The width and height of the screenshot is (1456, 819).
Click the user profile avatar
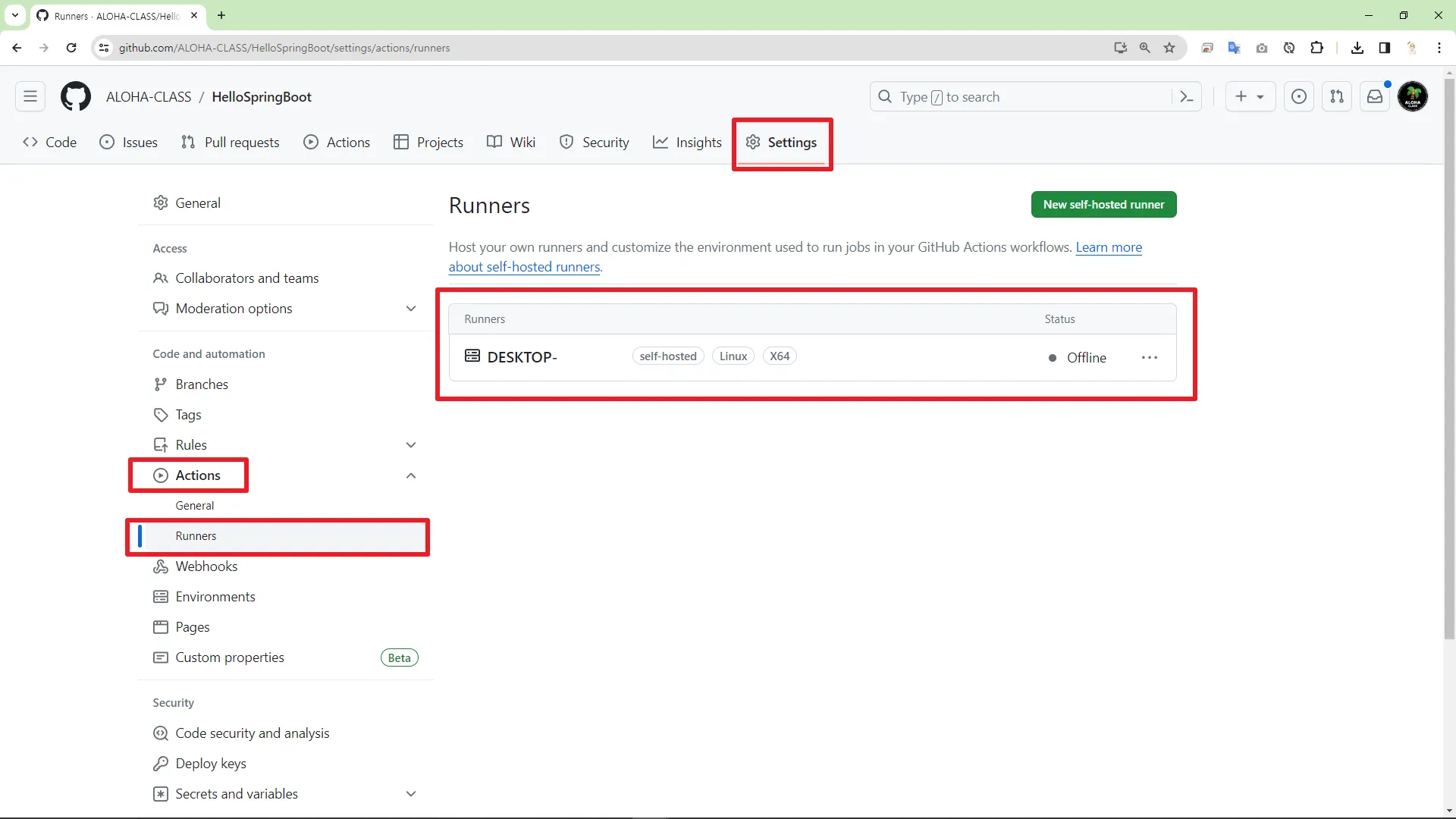(x=1413, y=97)
